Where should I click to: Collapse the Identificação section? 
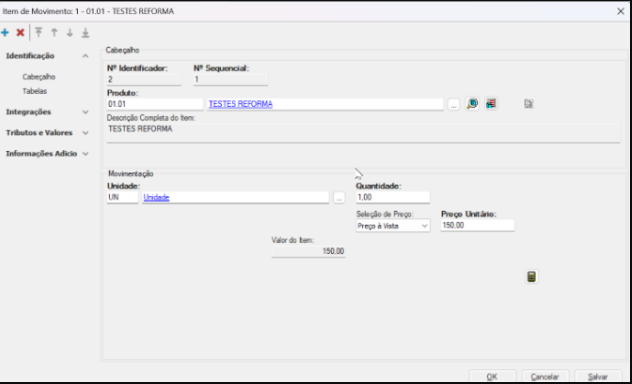click(85, 56)
